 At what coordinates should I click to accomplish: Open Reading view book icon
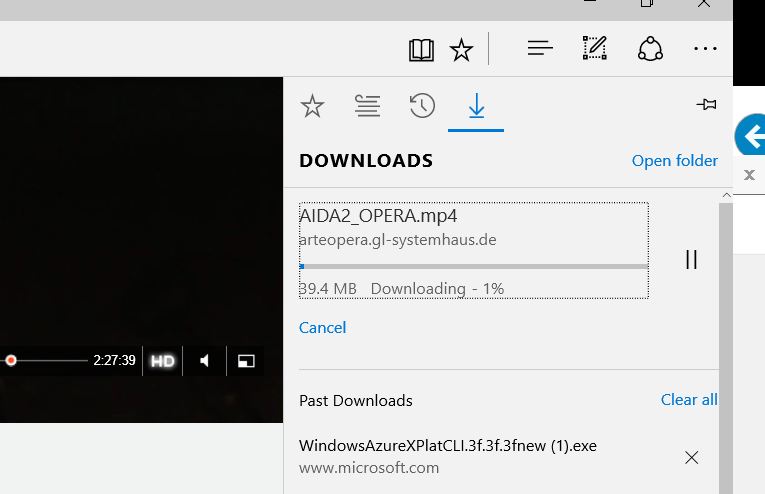(421, 49)
